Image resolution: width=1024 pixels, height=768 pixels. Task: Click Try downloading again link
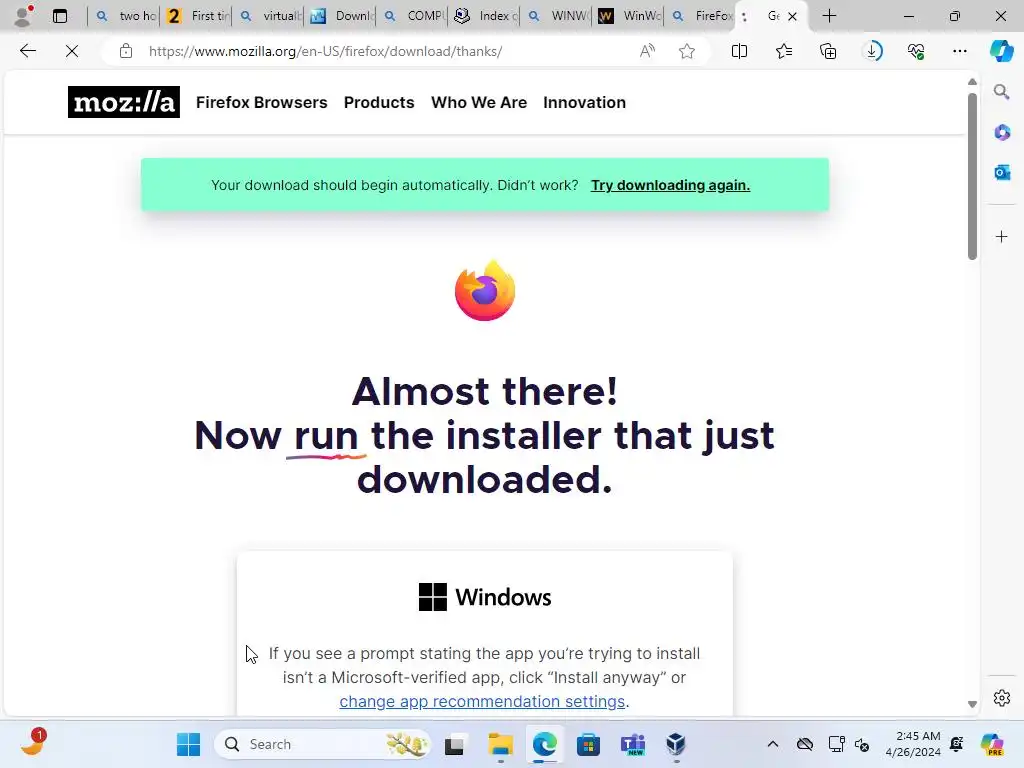[x=670, y=185]
